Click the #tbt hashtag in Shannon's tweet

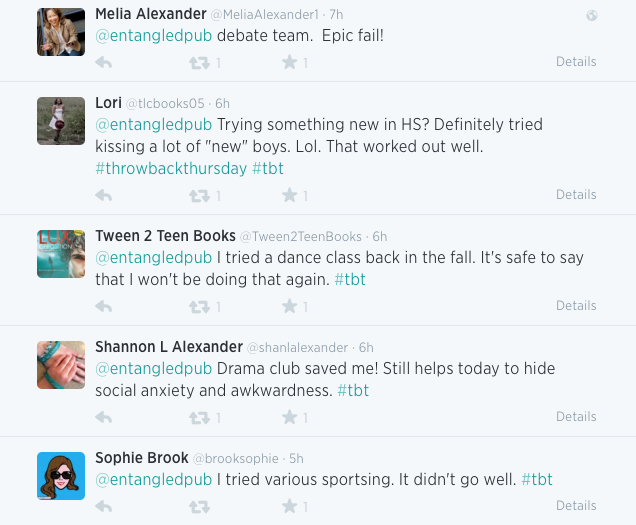[x=353, y=391]
